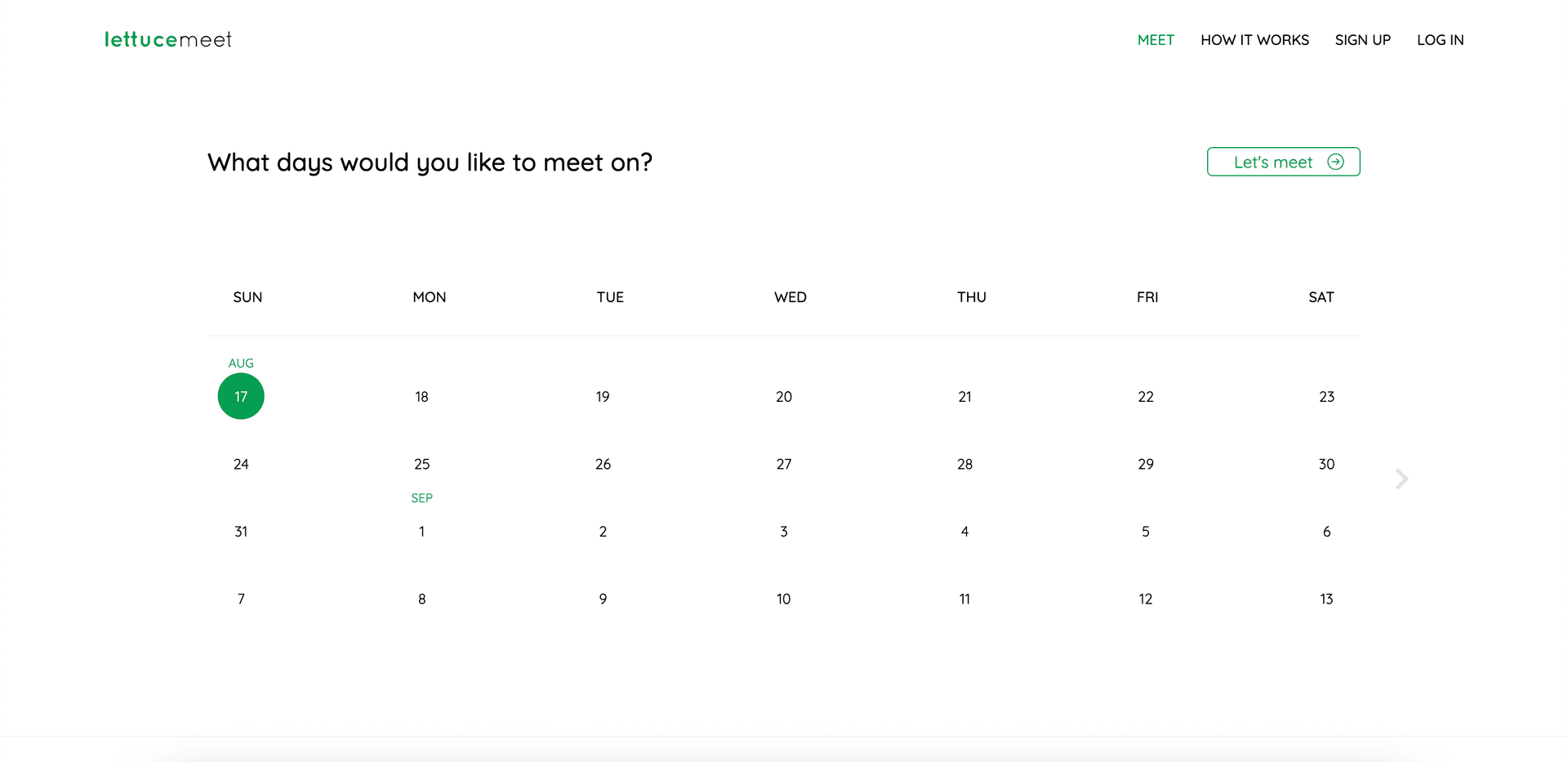Viewport: 1568px width, 762px height.
Task: Click the green SEP month label
Action: click(x=421, y=497)
